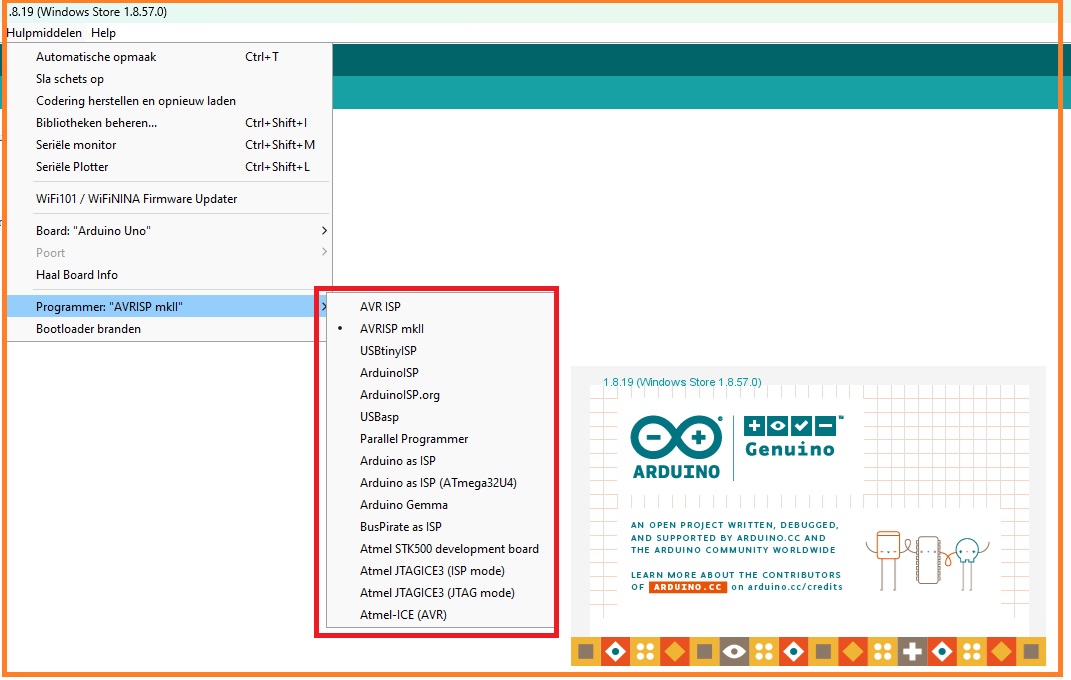Screen dimensions: 1071x680
Task: Choose Arduino Gemma programmer
Action: [x=441, y=505]
